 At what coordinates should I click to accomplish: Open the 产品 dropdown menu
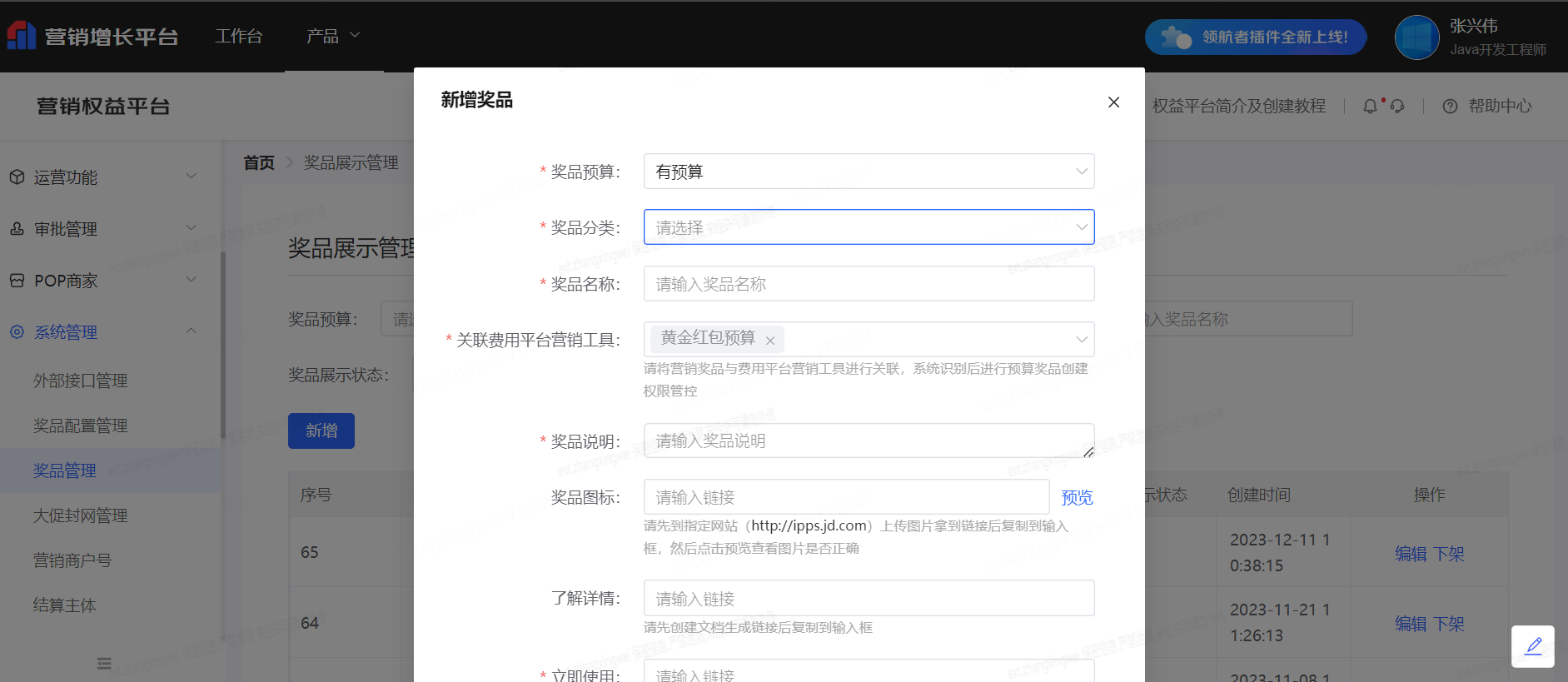point(333,36)
